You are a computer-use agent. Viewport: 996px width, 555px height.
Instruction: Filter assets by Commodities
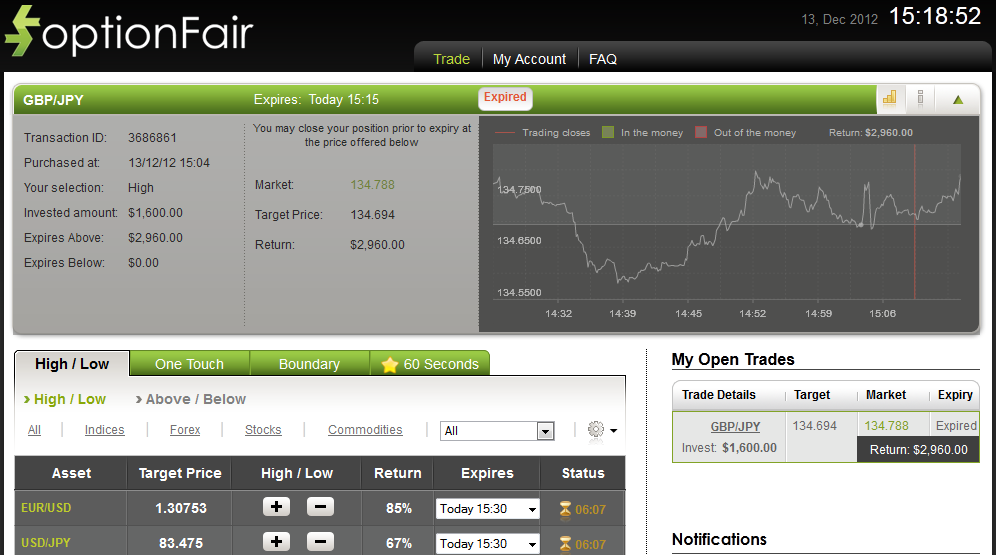tap(365, 430)
